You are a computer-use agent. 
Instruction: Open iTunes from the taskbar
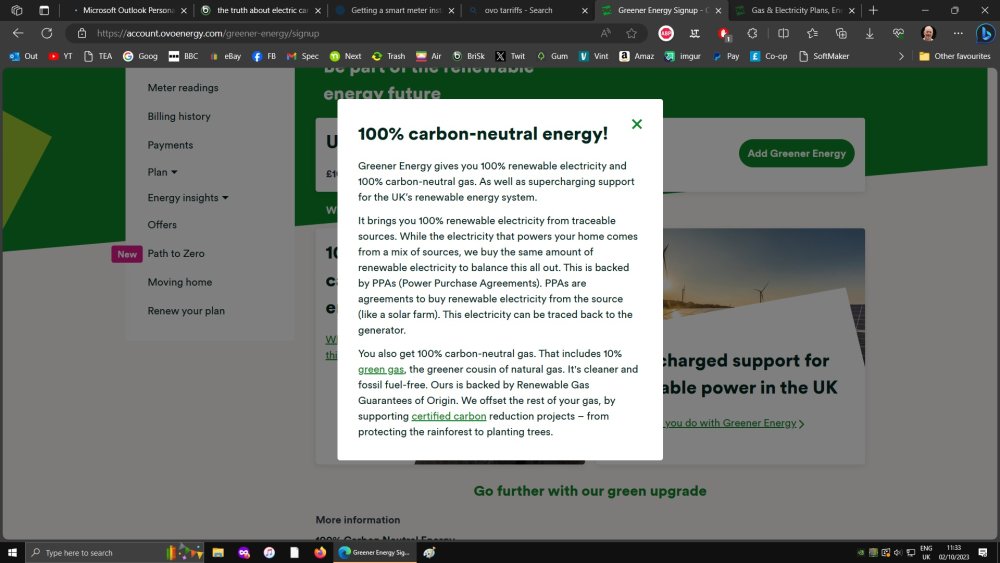(269, 552)
